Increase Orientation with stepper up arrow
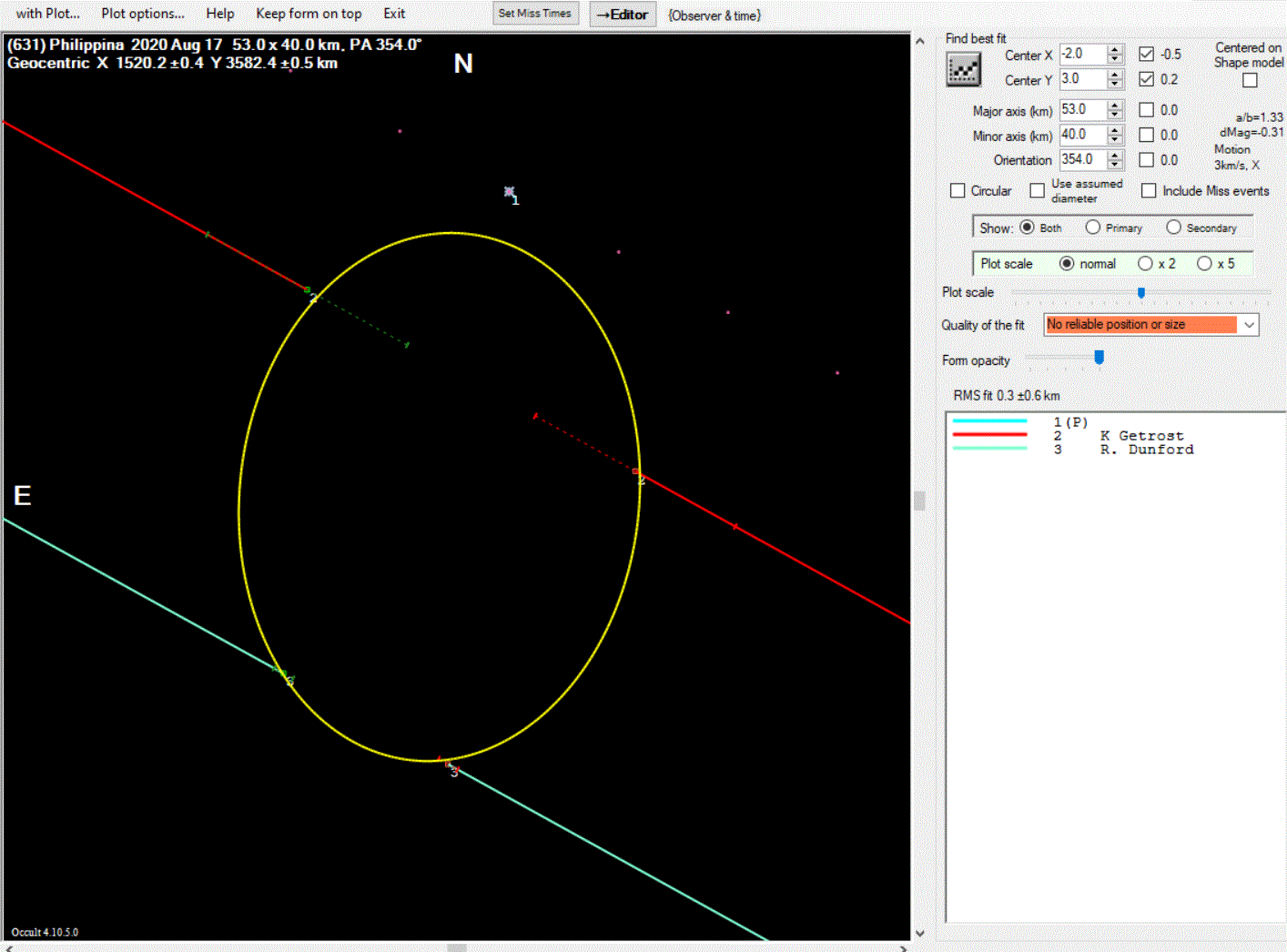The image size is (1287, 952). [1115, 155]
